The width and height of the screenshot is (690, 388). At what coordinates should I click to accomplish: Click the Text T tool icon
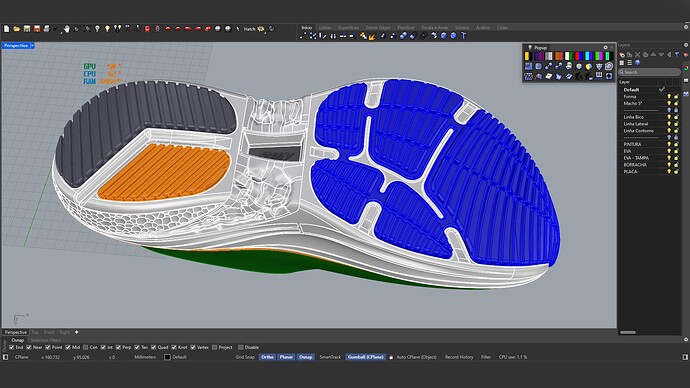(463, 36)
